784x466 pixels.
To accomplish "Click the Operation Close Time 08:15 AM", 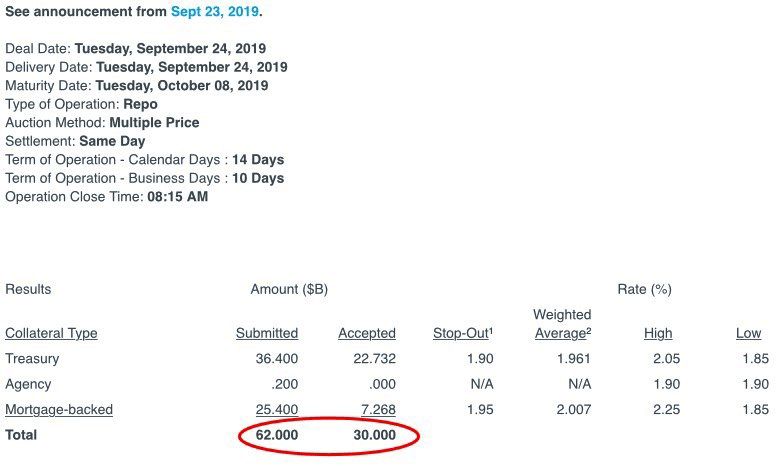I will pyautogui.click(x=178, y=196).
